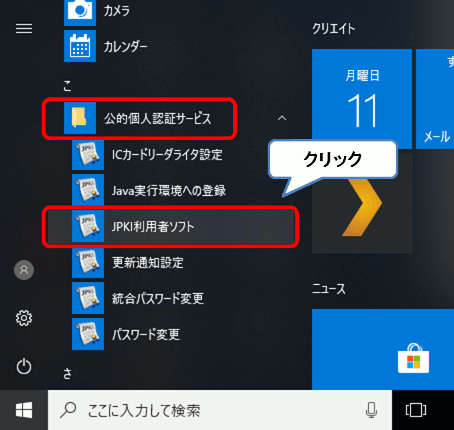This screenshot has width=454, height=430.
Task: Click the パスワード変更 scroll icon
Action: tap(88, 334)
